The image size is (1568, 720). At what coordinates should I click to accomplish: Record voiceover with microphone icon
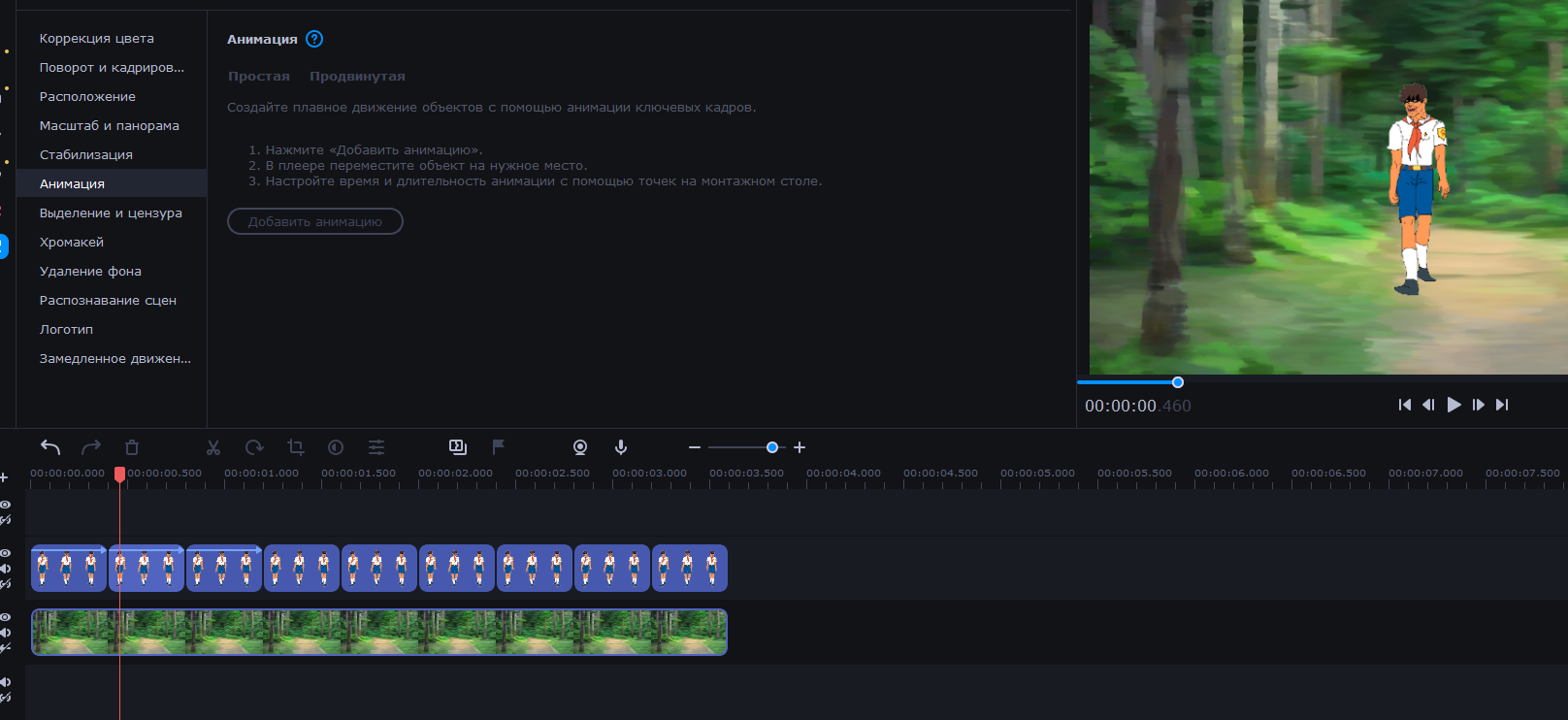pyautogui.click(x=621, y=447)
